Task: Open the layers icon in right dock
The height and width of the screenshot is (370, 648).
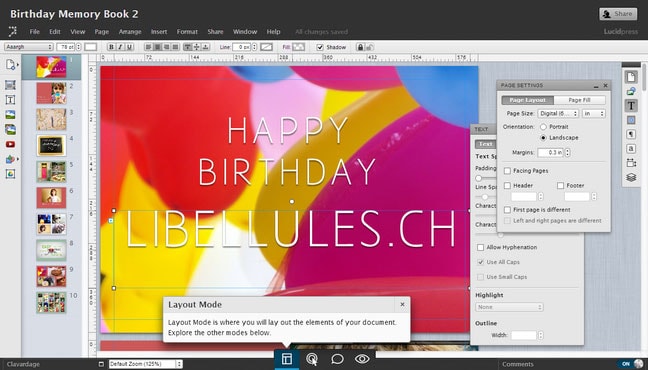Action: pos(631,177)
